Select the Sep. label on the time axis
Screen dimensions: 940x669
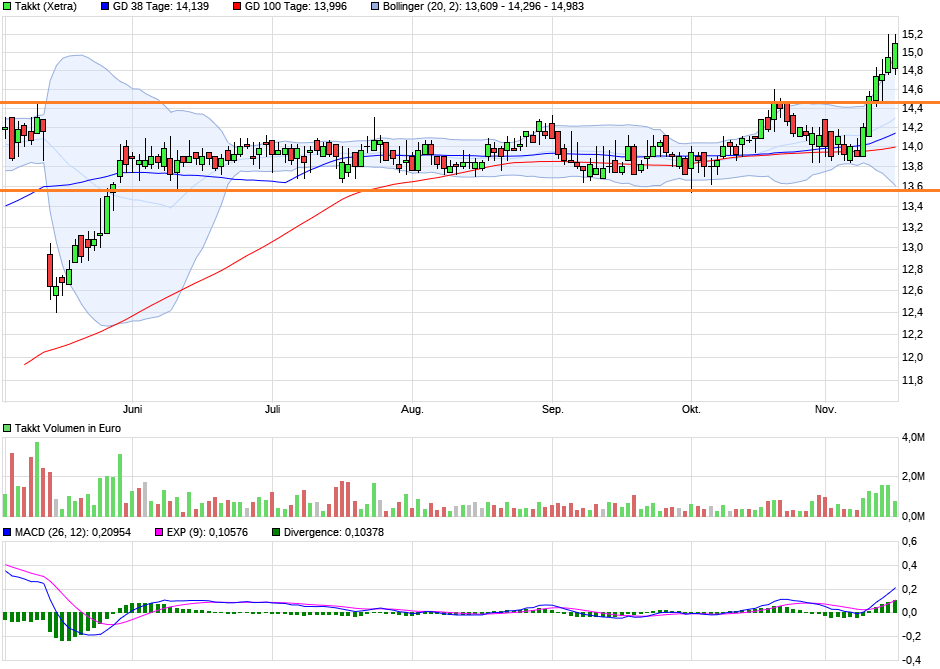[x=553, y=410]
